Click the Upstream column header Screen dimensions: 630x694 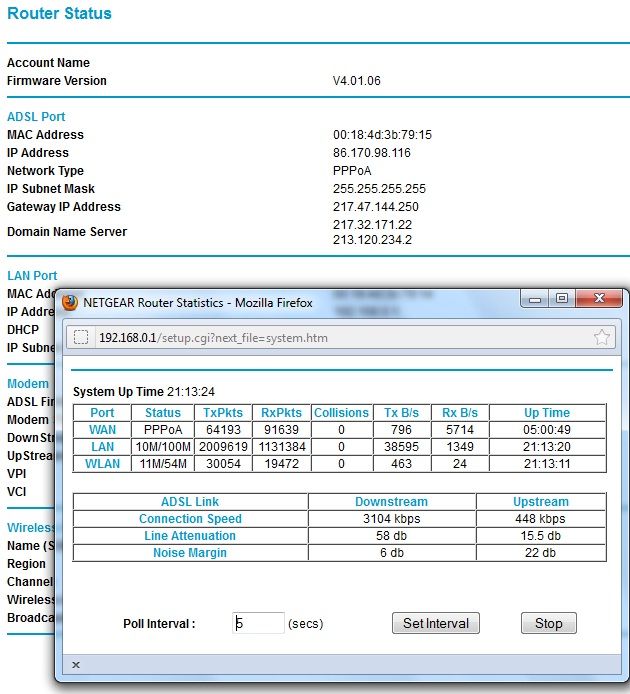(x=541, y=501)
